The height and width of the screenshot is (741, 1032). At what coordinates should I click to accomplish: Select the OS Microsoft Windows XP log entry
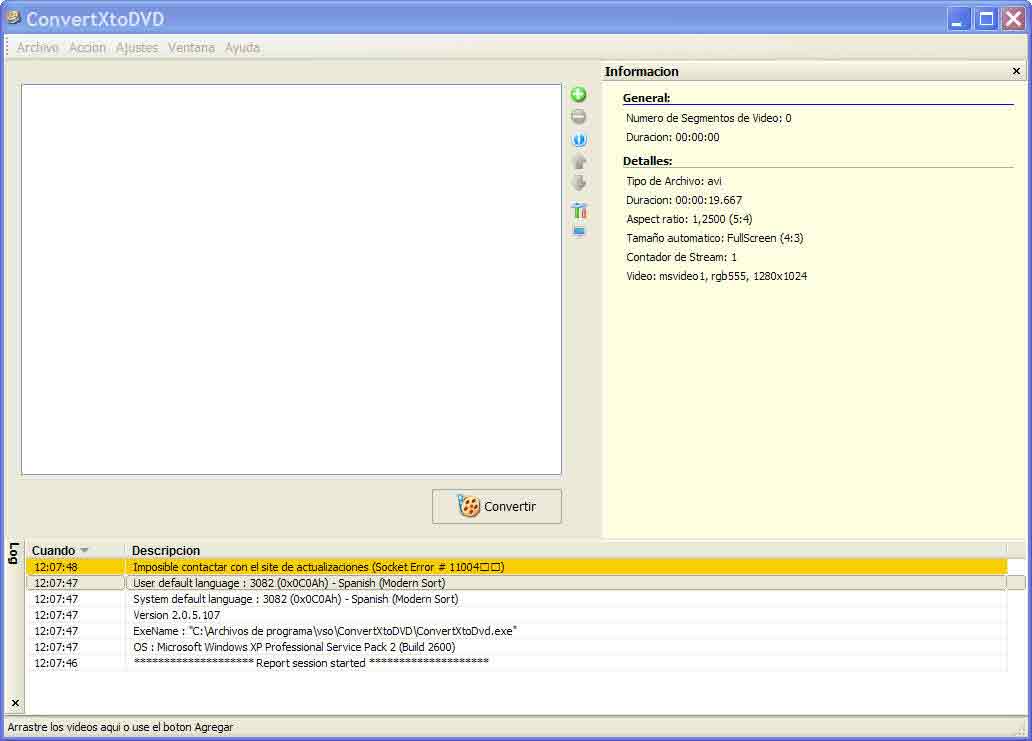[x=517, y=647]
